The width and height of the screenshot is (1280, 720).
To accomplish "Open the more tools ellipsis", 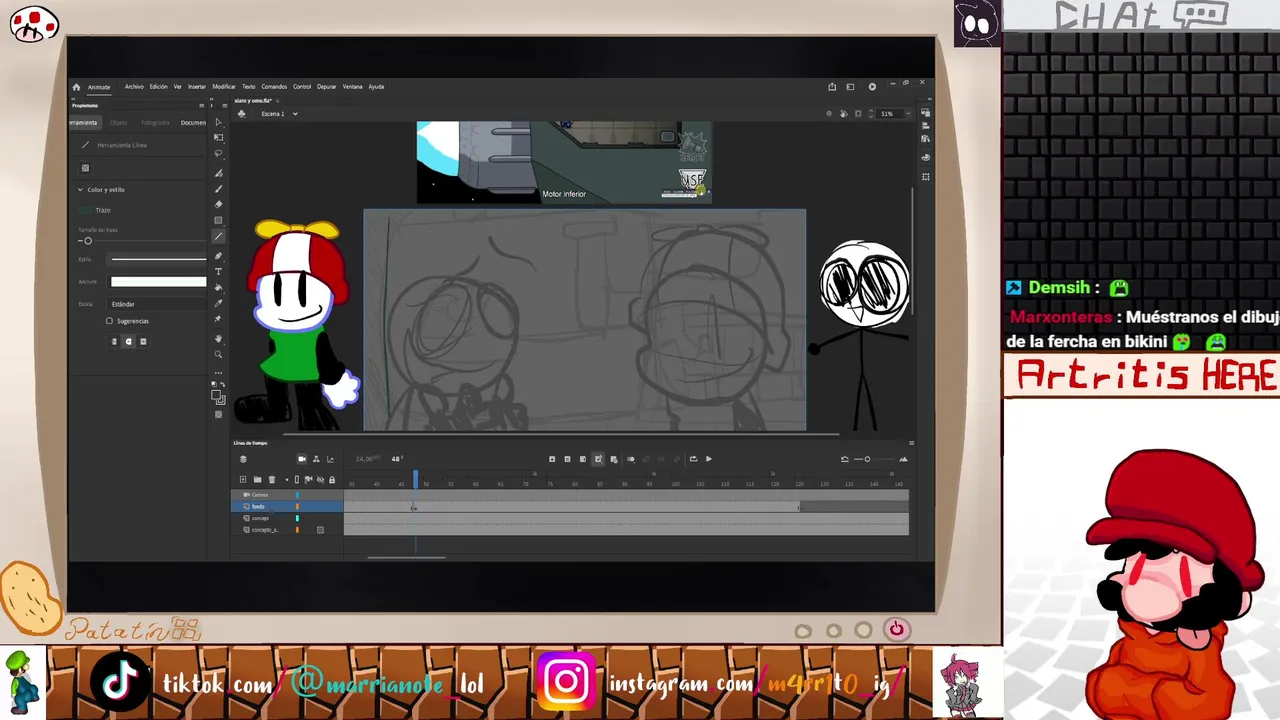I will point(219,372).
